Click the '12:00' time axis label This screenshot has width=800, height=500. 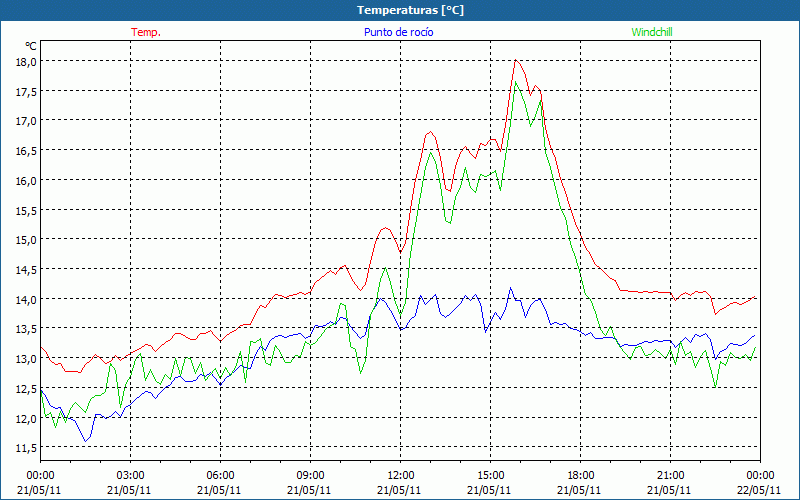click(401, 476)
